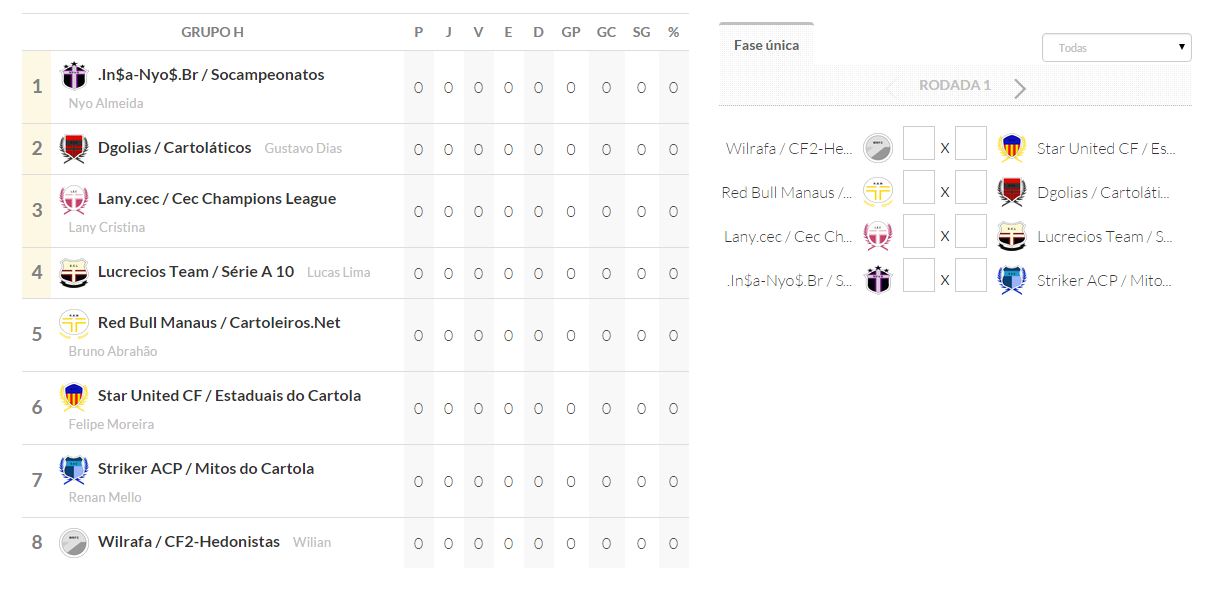
Task: Click Wilrafa grey crest in standings table
Action: (74, 542)
